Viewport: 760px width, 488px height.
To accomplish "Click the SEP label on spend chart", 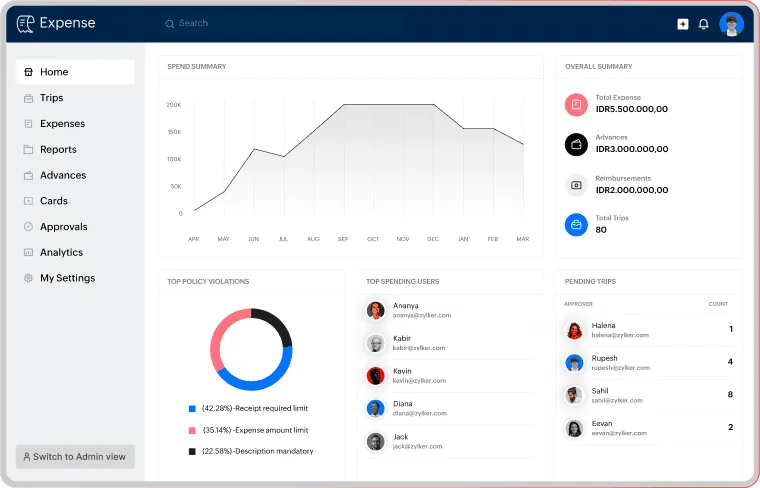I will click(x=343, y=239).
